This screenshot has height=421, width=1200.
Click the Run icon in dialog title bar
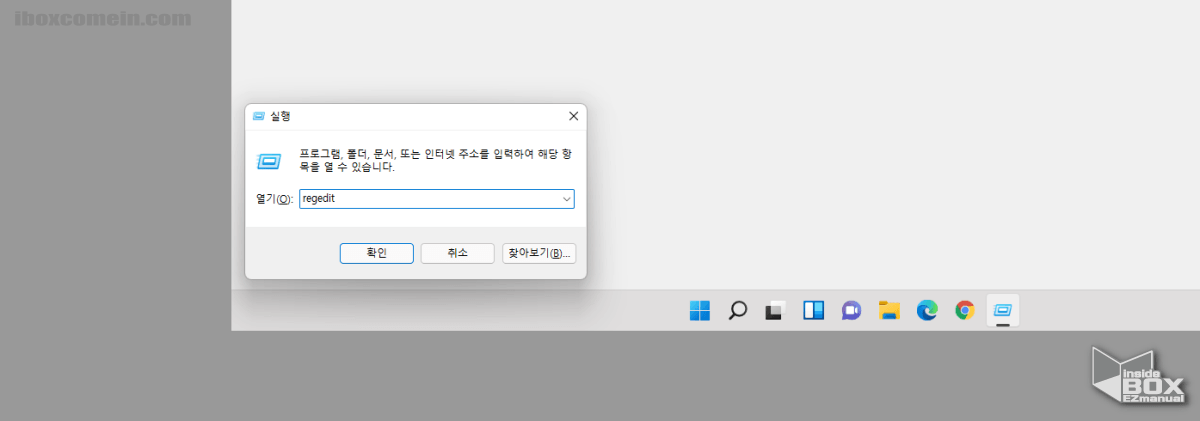click(259, 116)
